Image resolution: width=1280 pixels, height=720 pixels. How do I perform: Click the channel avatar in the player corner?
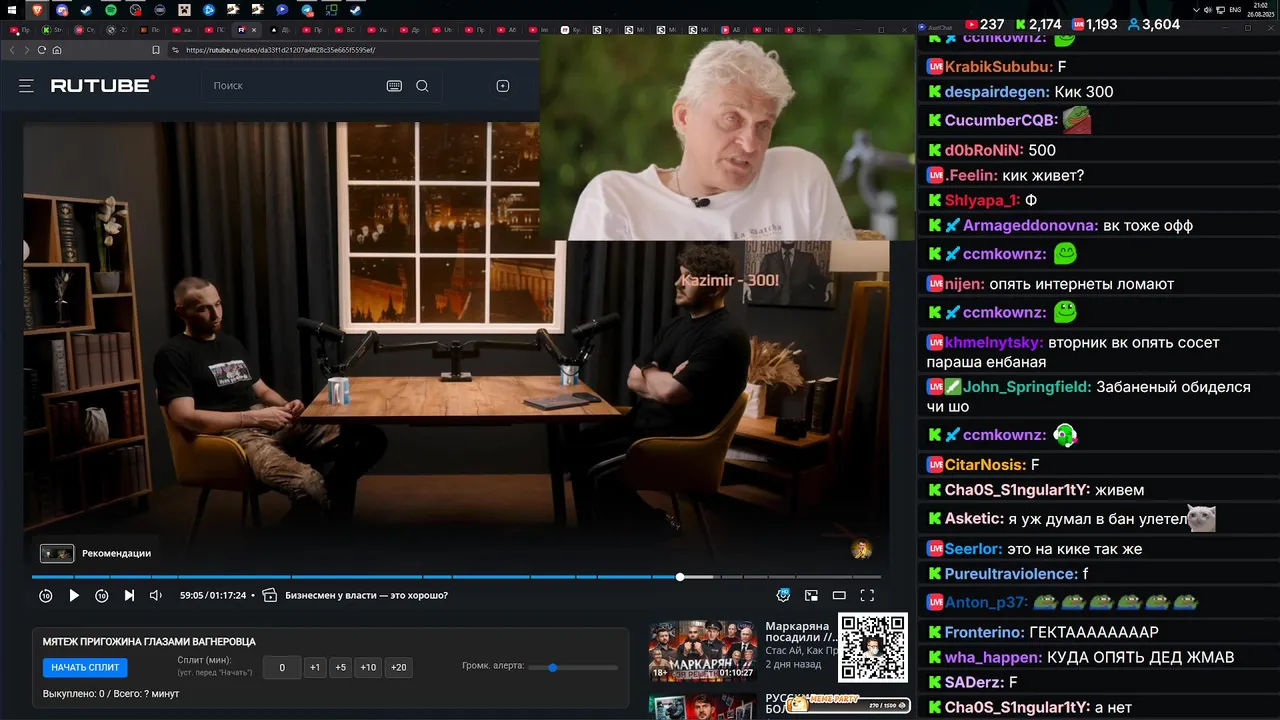(861, 549)
